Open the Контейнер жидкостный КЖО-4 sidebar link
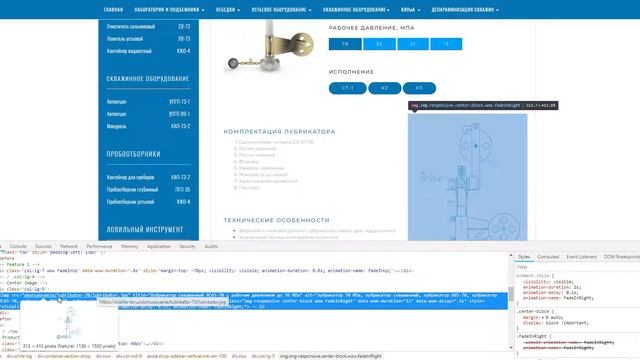This screenshot has height=360, width=640. pos(149,51)
